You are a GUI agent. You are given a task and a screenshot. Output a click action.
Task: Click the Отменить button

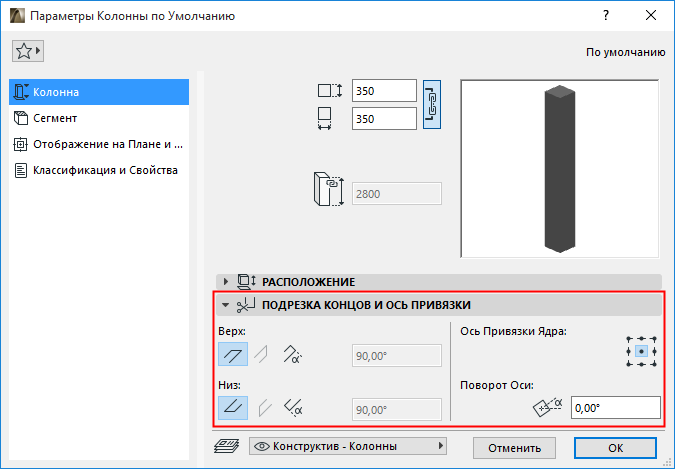(514, 448)
